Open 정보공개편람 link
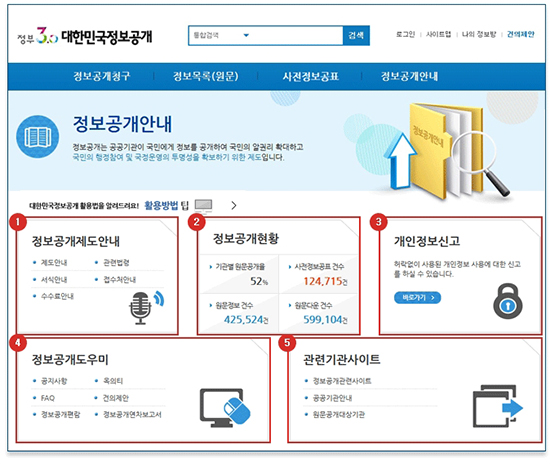This screenshot has width=550, height=471. click(60, 415)
